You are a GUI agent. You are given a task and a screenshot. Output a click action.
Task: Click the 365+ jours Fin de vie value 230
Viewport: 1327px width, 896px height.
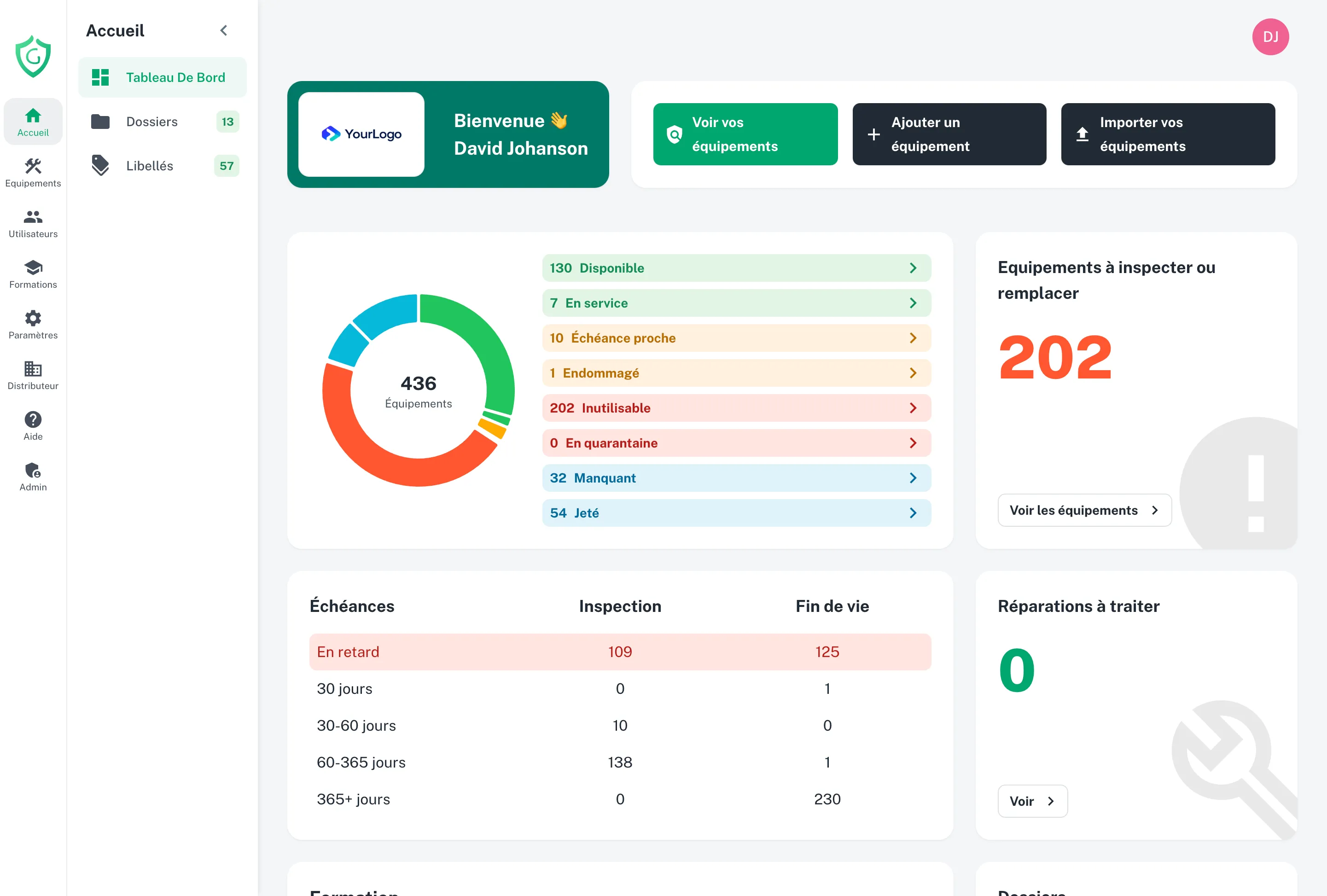[x=827, y=799]
